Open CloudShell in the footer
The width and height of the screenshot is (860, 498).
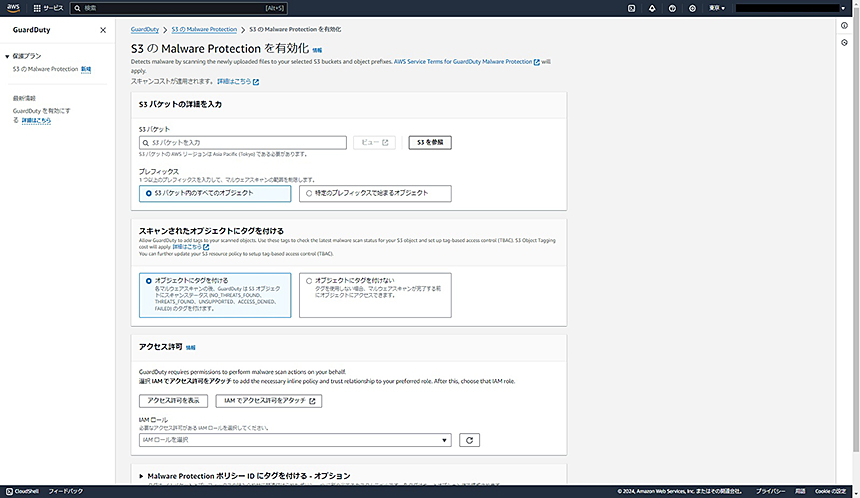pyautogui.click(x=22, y=491)
